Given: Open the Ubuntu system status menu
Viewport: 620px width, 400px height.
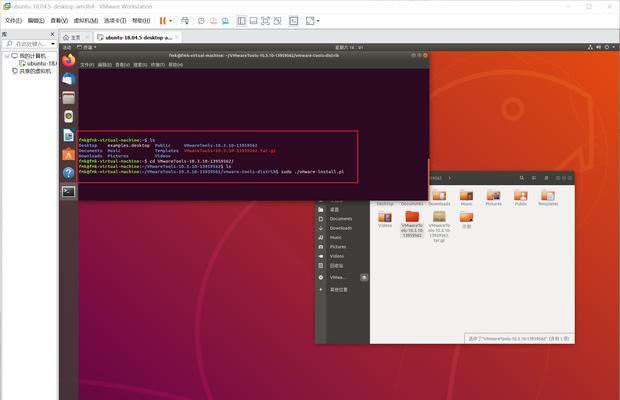Looking at the screenshot, I should click(602, 47).
